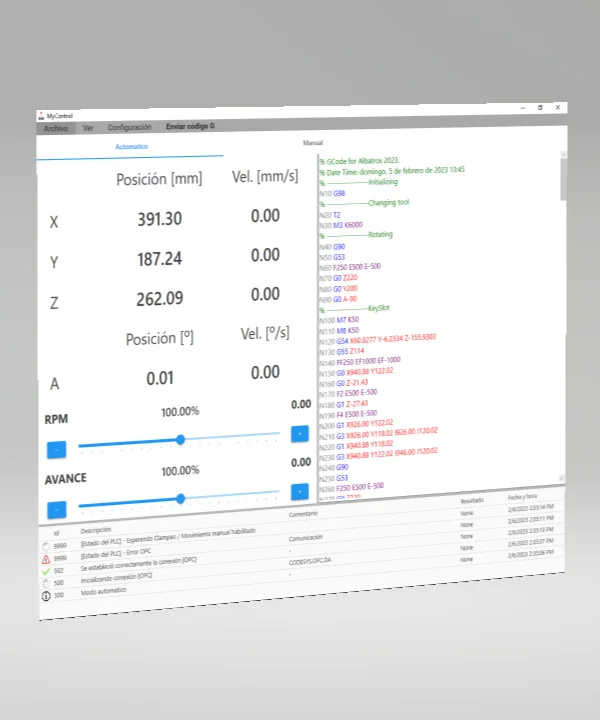Image resolution: width=600 pixels, height=720 pixels.
Task: Switch to the Automatico tab
Action: click(x=131, y=146)
